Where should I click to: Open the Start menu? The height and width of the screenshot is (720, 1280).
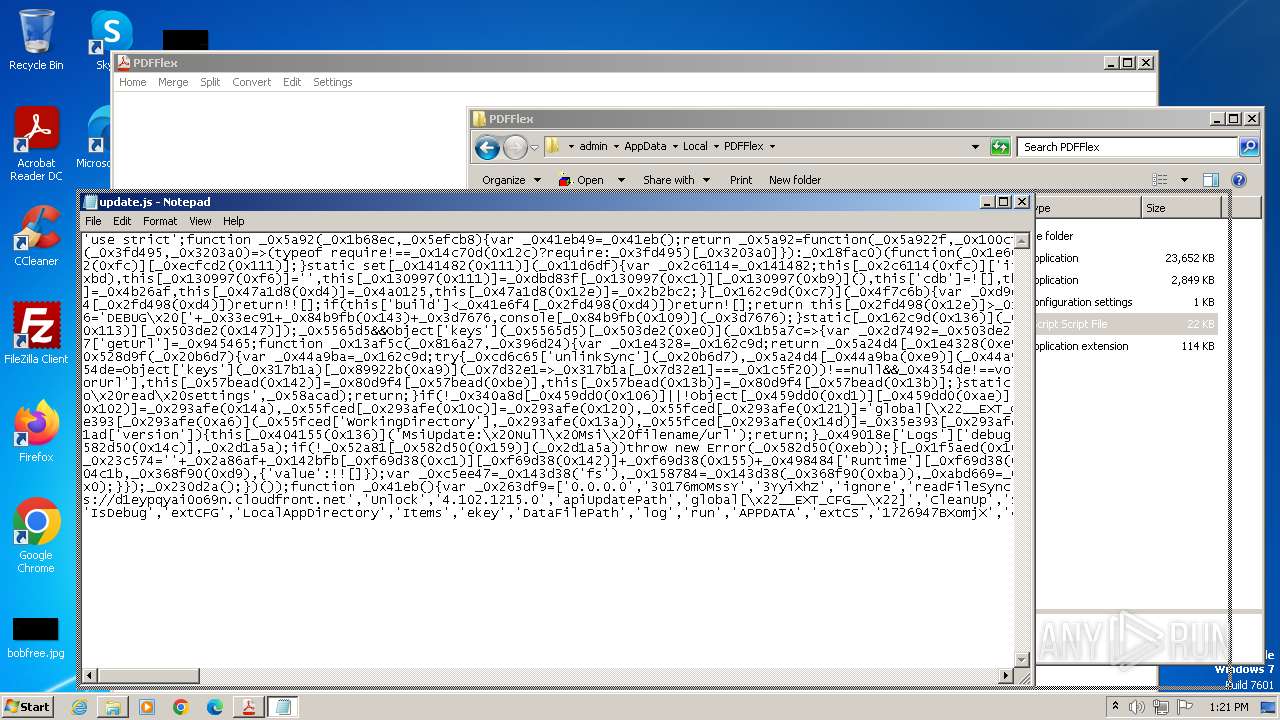tap(28, 707)
